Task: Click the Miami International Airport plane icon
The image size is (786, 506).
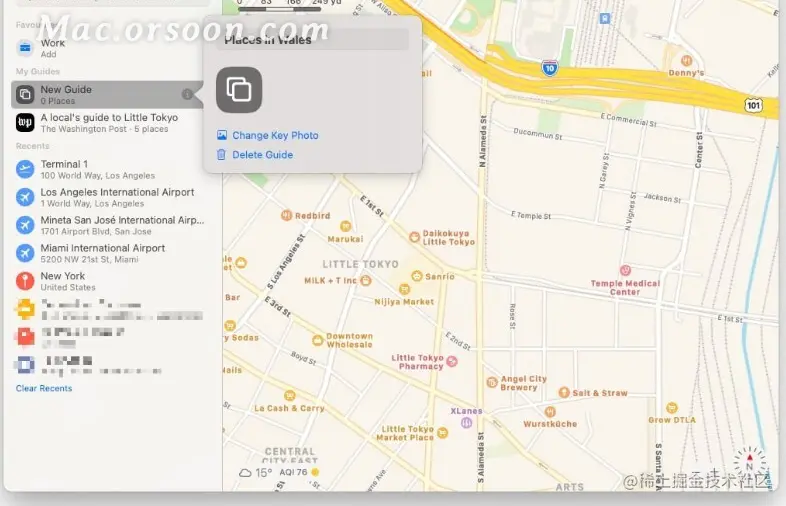Action: (x=25, y=253)
